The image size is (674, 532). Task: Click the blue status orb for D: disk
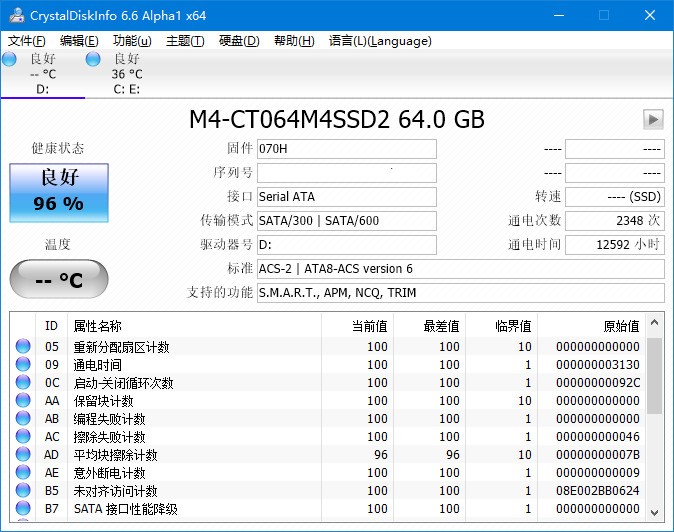(9, 59)
